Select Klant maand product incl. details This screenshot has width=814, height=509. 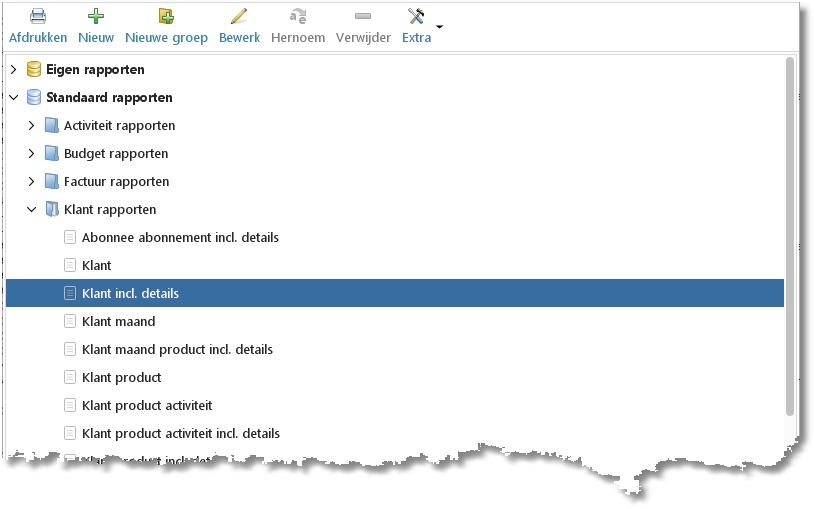pyautogui.click(x=177, y=350)
